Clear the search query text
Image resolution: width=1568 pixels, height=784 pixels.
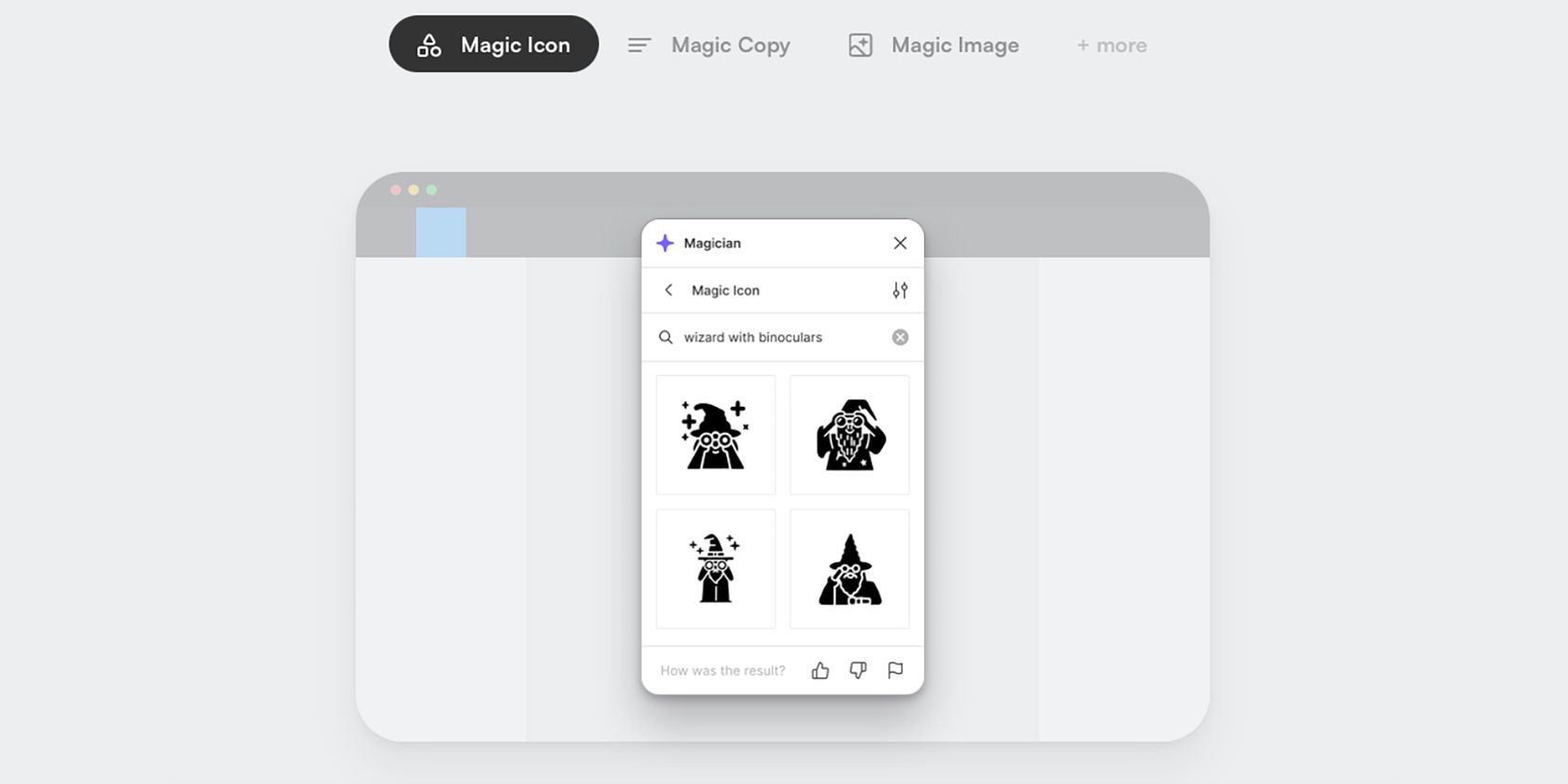pos(900,337)
